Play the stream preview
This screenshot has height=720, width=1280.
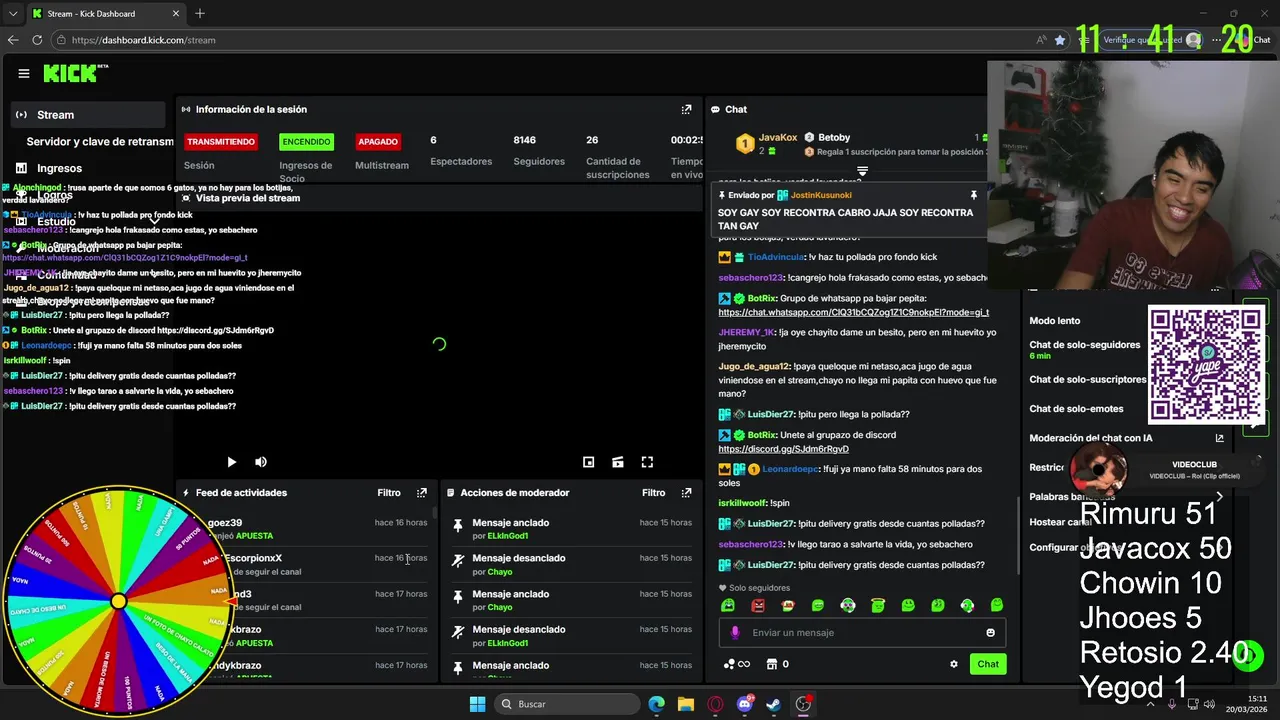(x=231, y=462)
